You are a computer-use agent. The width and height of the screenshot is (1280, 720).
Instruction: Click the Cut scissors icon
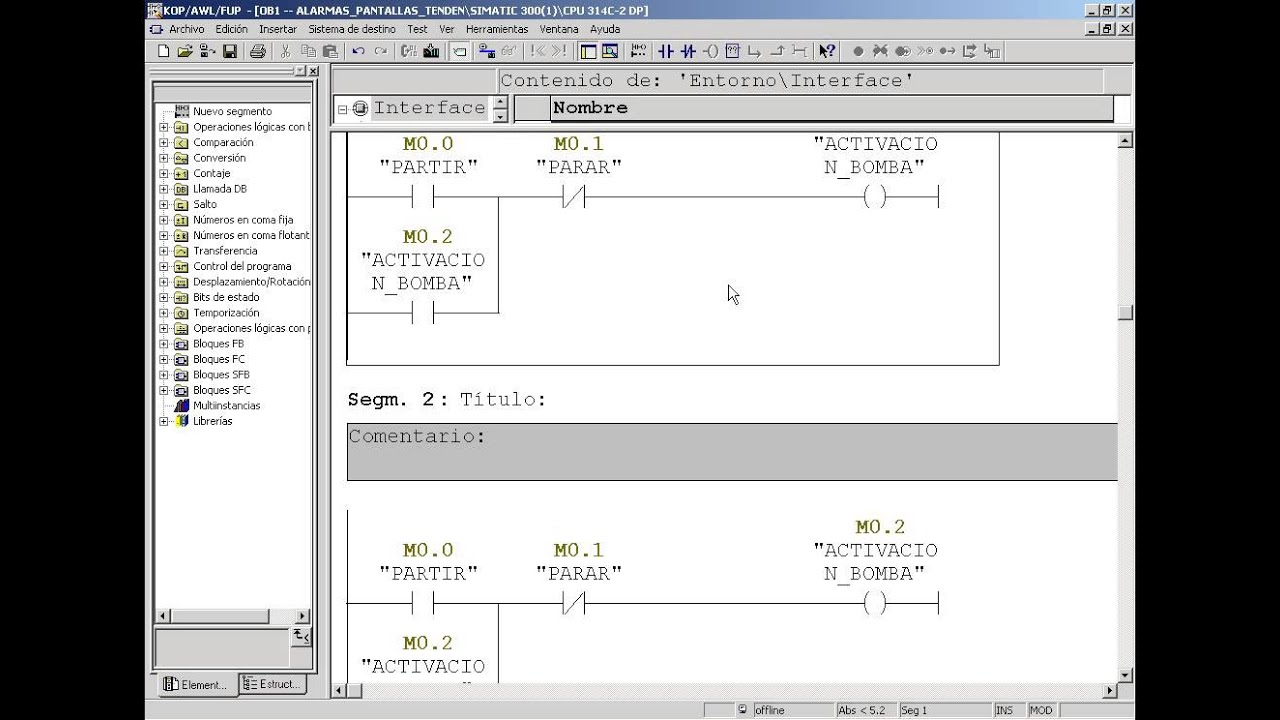tap(285, 51)
